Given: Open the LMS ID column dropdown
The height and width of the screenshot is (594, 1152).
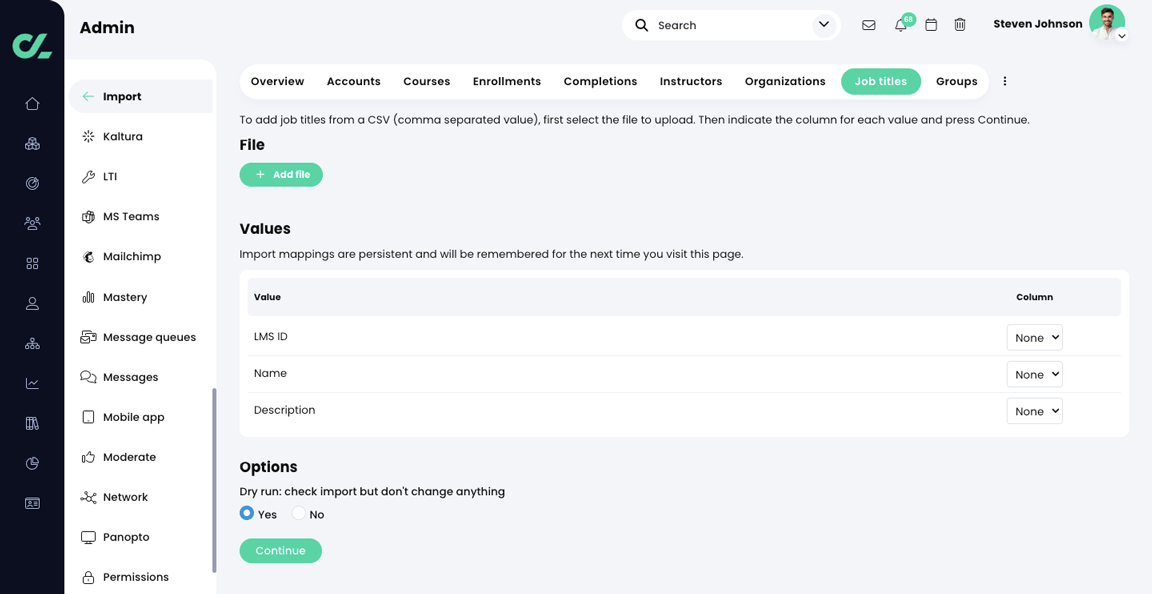Looking at the screenshot, I should [x=1034, y=338].
